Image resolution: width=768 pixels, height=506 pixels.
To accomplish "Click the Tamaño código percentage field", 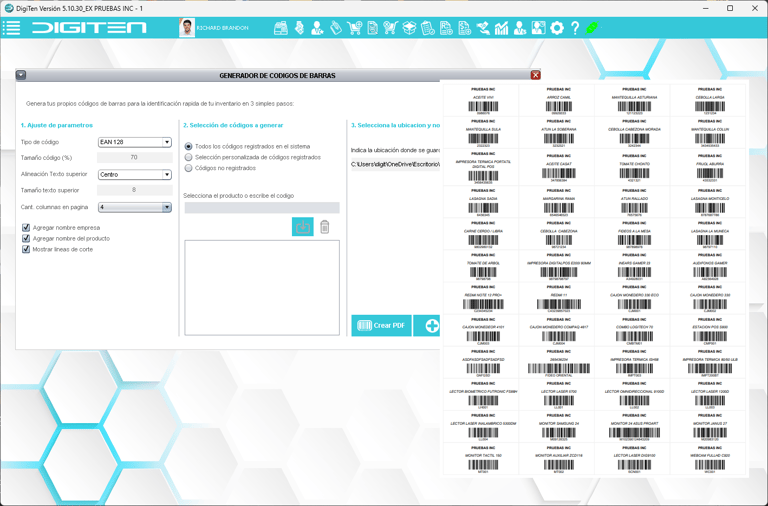I will (x=135, y=157).
